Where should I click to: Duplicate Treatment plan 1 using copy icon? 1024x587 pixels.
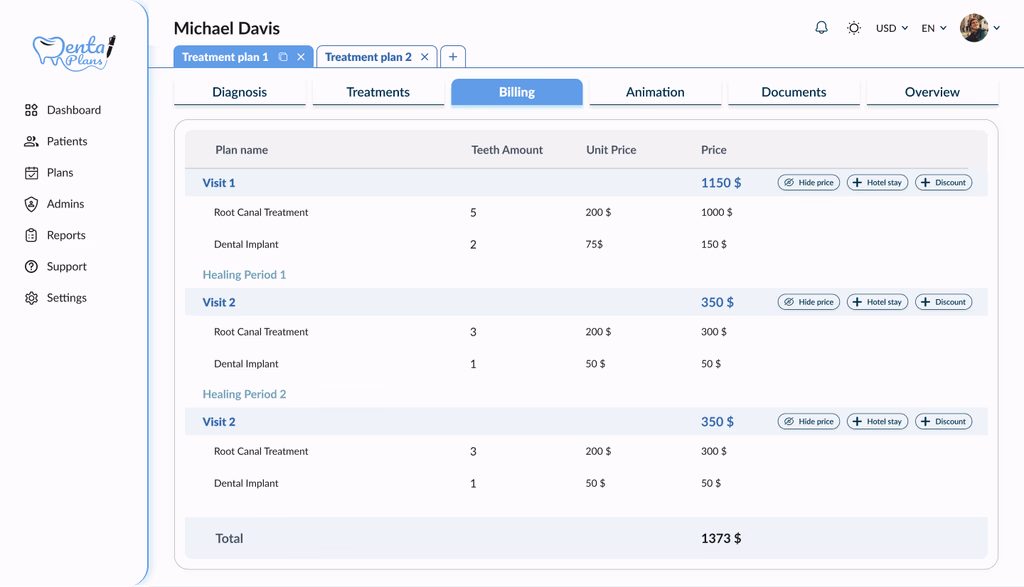coord(283,57)
